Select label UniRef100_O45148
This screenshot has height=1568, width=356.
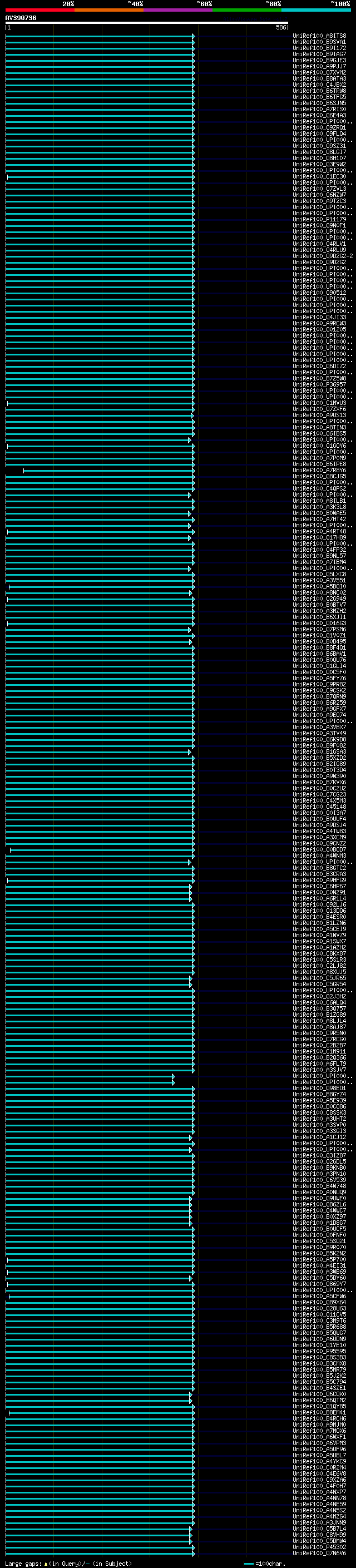pyautogui.click(x=319, y=807)
